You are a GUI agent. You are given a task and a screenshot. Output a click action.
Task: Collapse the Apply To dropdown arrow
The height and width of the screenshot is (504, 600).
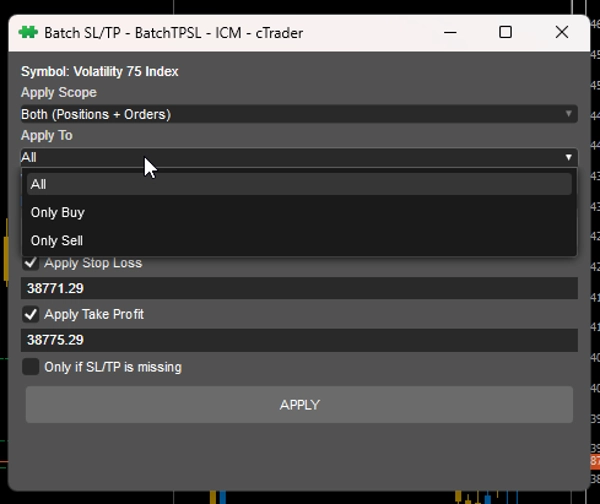(x=569, y=157)
